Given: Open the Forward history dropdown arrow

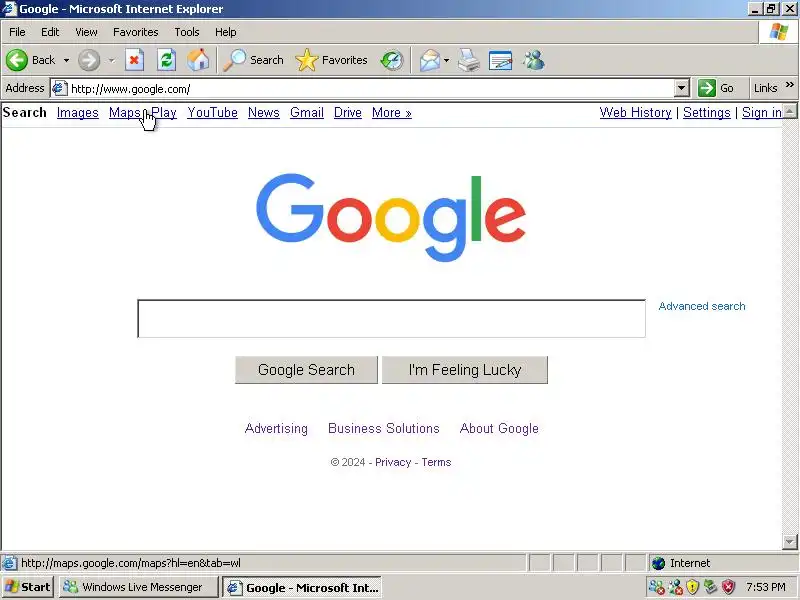Looking at the screenshot, I should (111, 60).
